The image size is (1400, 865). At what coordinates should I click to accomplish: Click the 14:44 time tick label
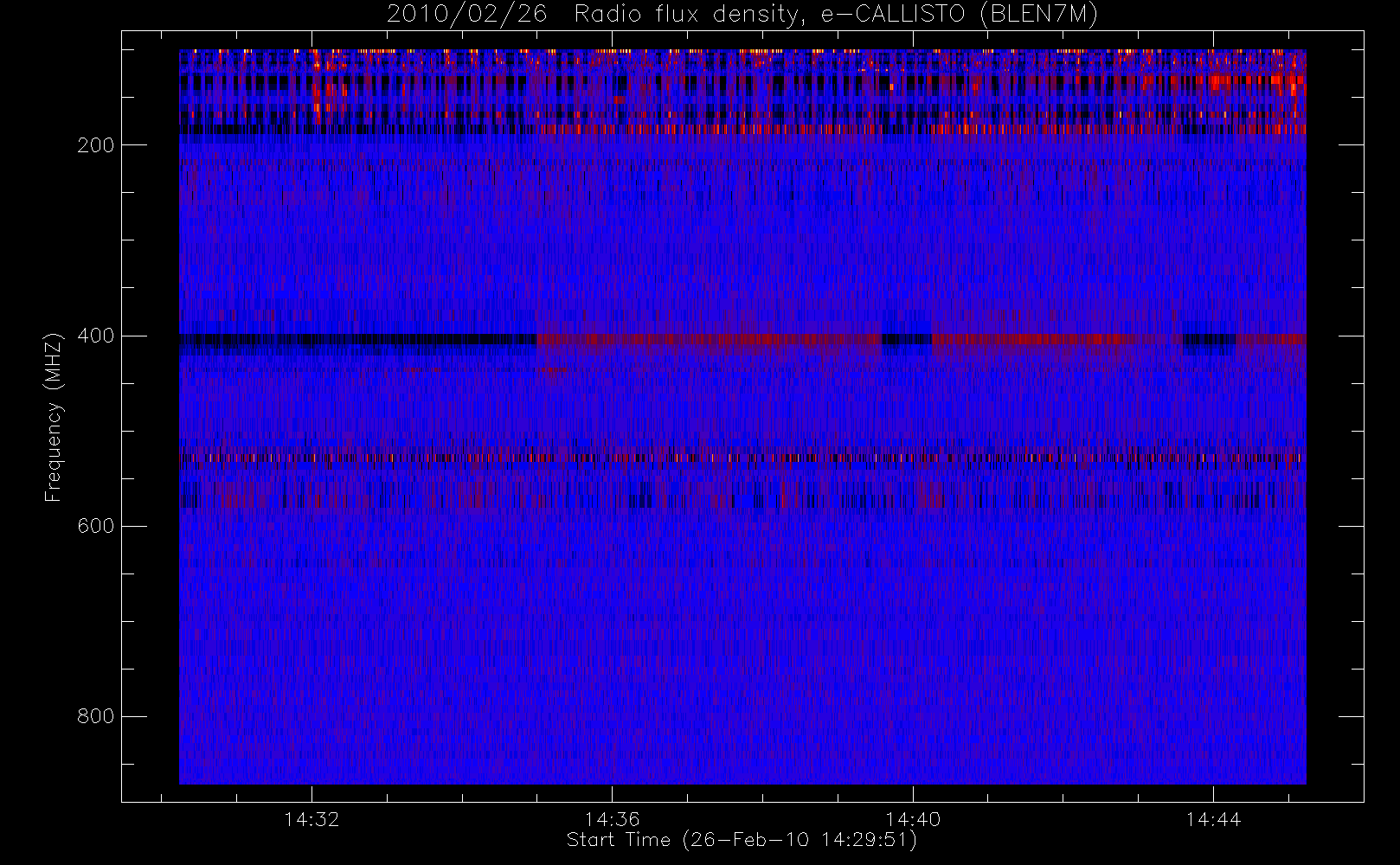[x=1213, y=819]
